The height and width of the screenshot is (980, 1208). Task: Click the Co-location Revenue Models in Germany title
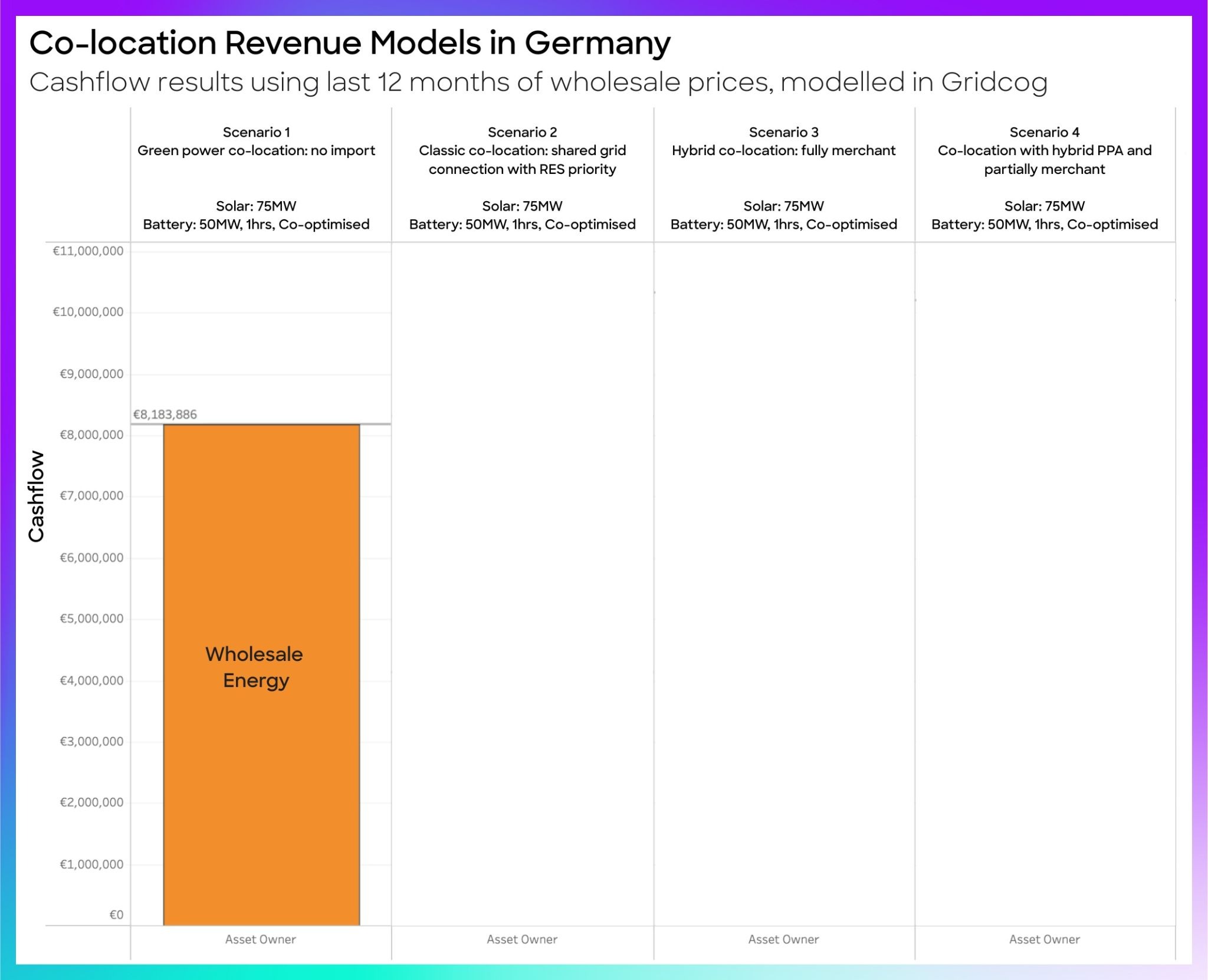[x=350, y=43]
